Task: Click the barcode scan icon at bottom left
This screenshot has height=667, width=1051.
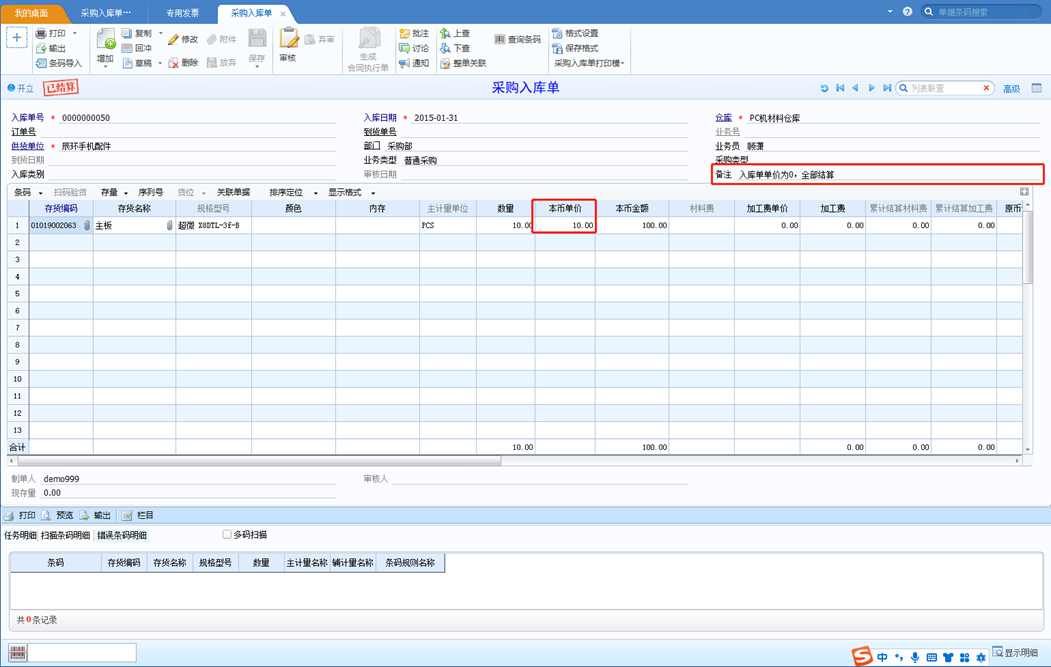Action: click(17, 652)
